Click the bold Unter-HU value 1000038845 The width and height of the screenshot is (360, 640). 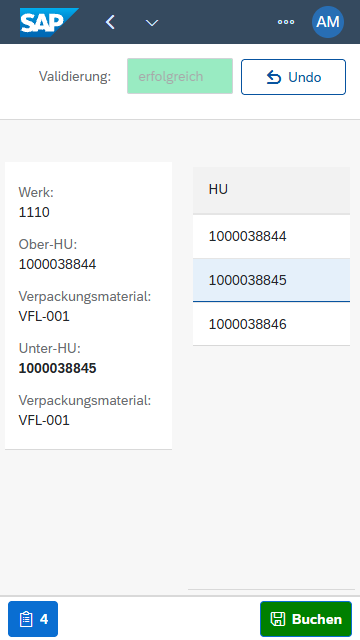(58, 368)
